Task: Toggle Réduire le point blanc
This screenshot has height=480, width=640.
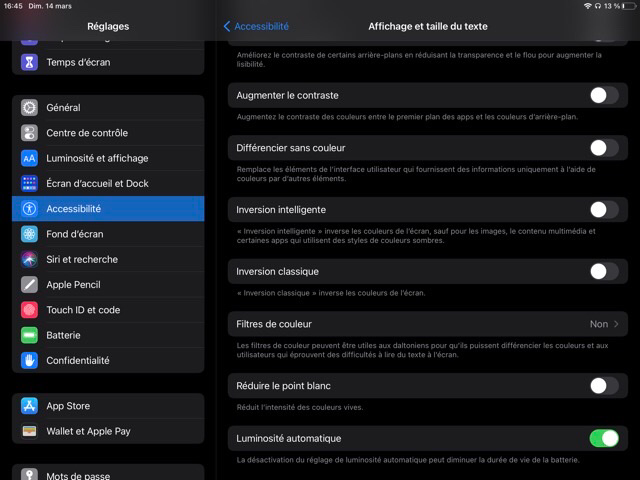Action: [x=603, y=386]
